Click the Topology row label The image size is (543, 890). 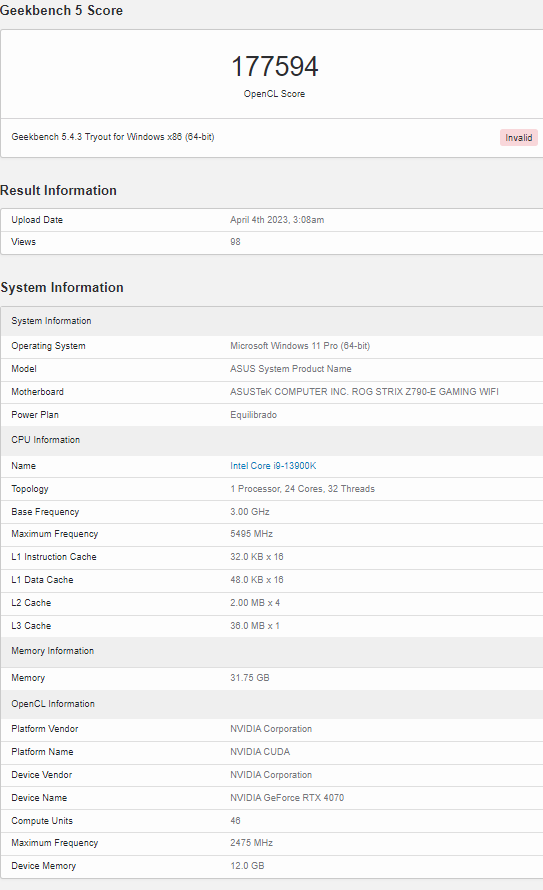[30, 489]
